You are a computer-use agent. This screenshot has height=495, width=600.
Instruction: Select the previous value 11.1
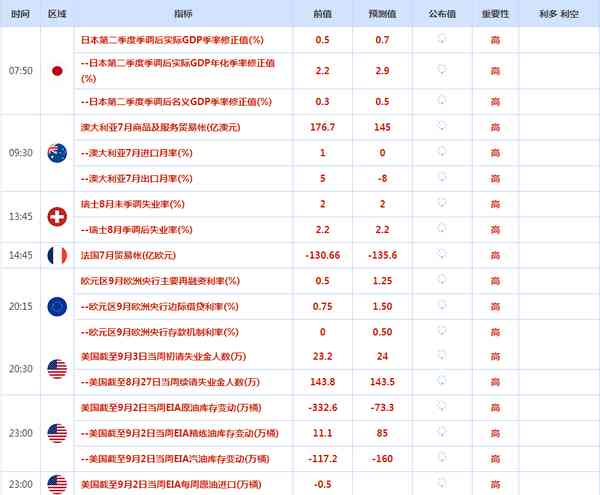point(323,433)
